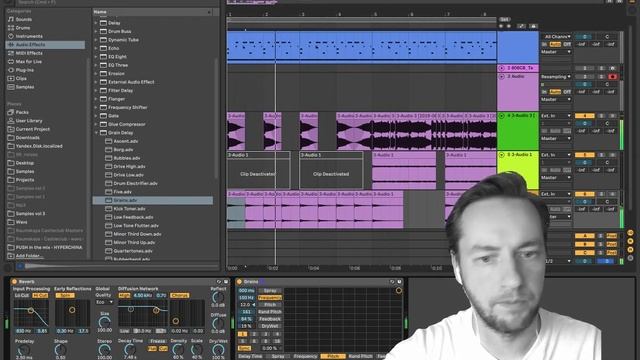Fold the green 4 3-Audio track
Viewport: 640px width, 360px height.
[x=502, y=116]
